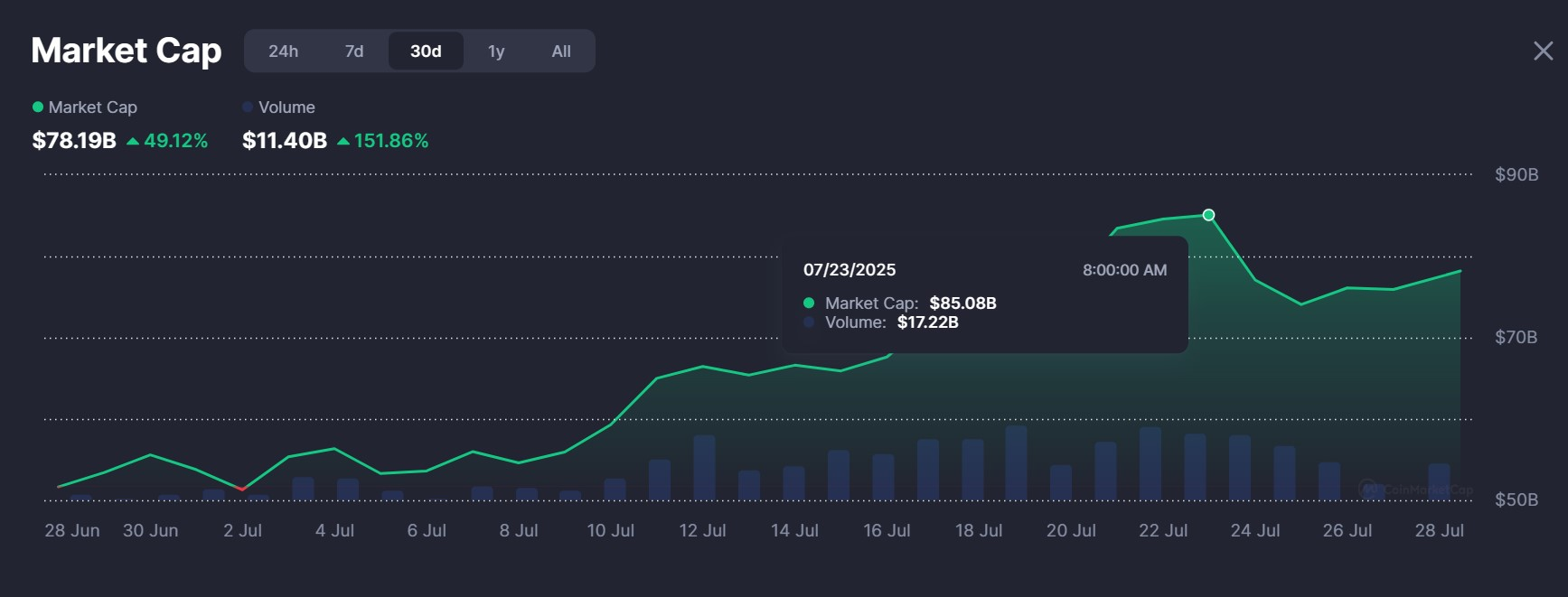
Task: Click the $78.19B market cap value
Action: coord(74,141)
